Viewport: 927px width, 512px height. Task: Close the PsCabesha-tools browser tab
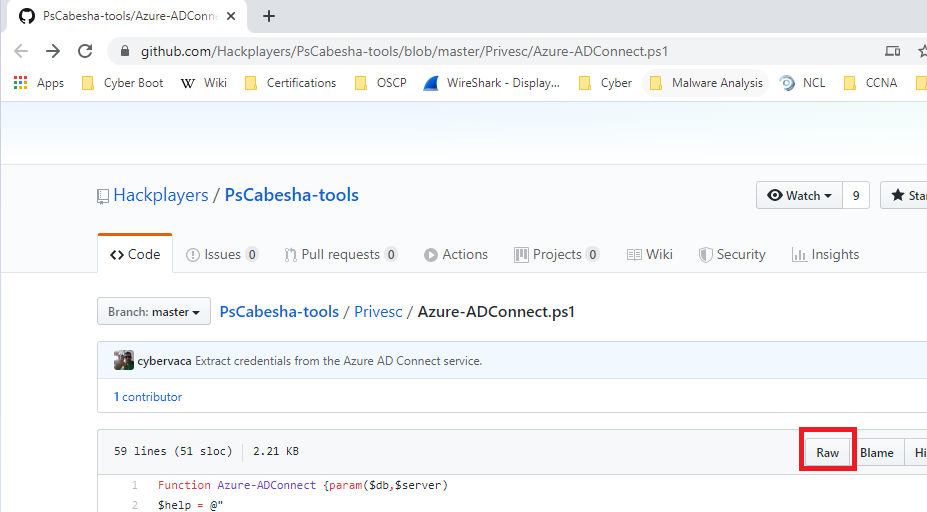(x=231, y=16)
